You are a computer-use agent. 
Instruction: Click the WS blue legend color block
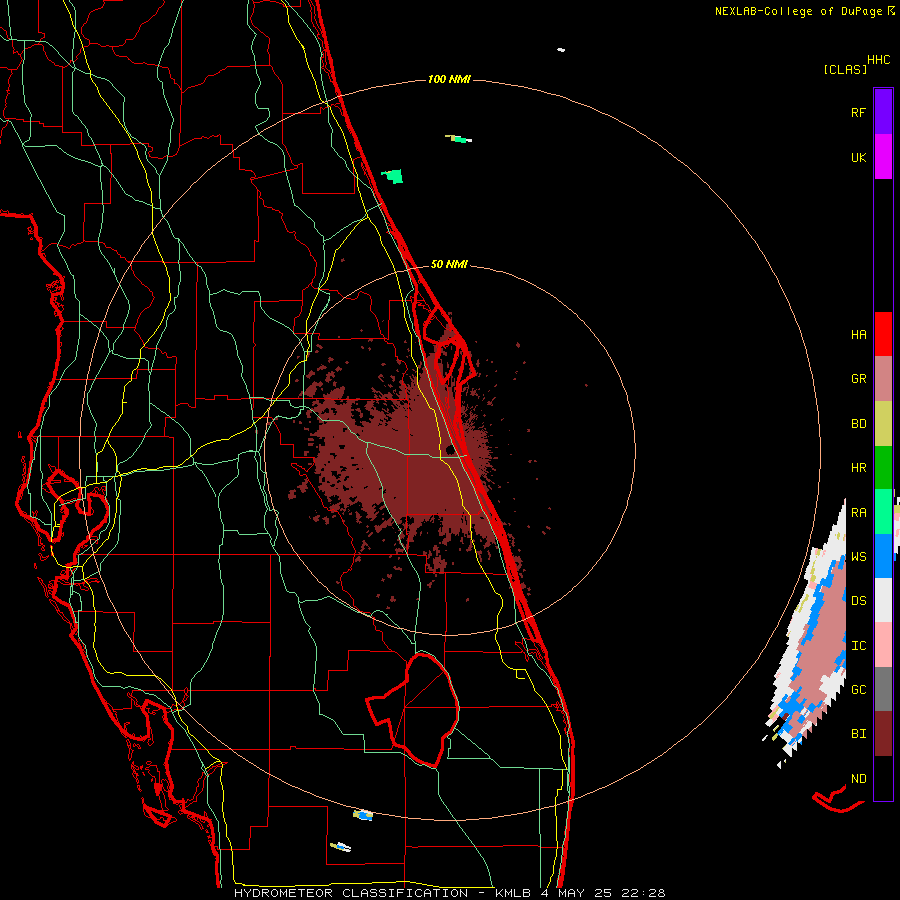pos(883,556)
